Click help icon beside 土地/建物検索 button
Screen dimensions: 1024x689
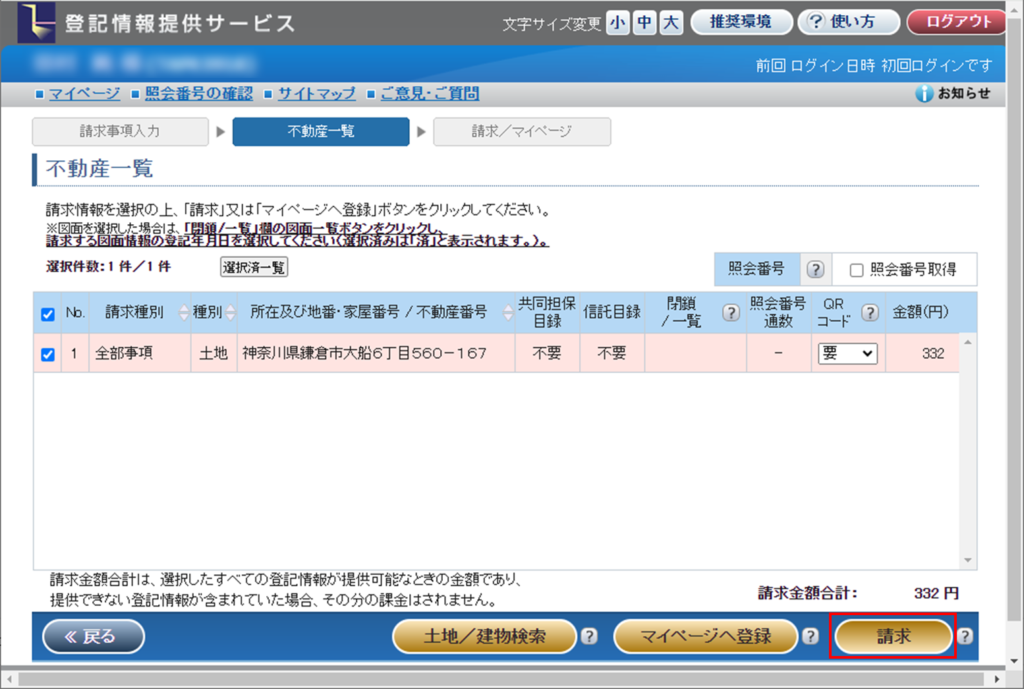[589, 637]
